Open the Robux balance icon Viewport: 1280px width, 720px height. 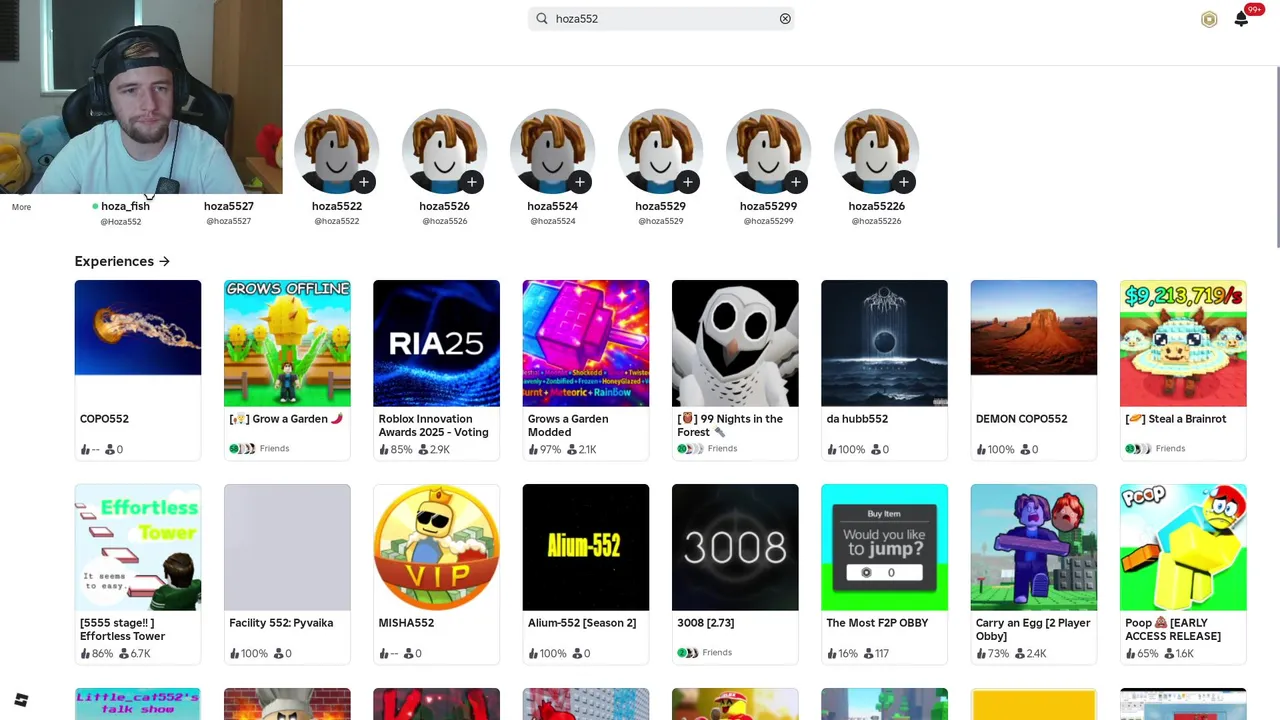coord(1209,19)
